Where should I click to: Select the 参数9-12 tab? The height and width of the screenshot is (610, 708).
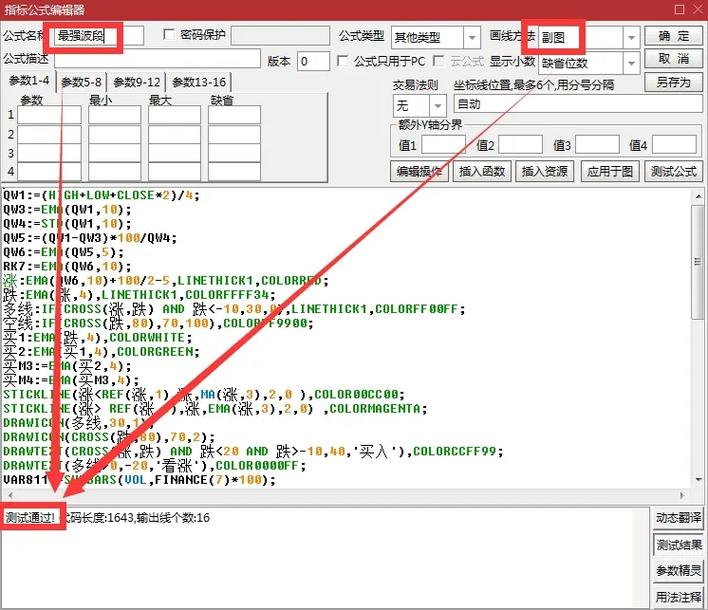(136, 82)
